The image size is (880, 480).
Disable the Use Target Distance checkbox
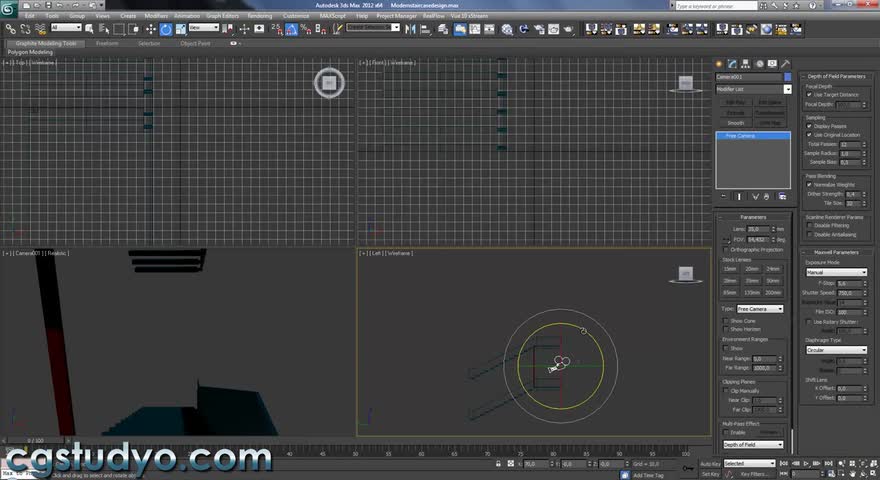pos(809,95)
